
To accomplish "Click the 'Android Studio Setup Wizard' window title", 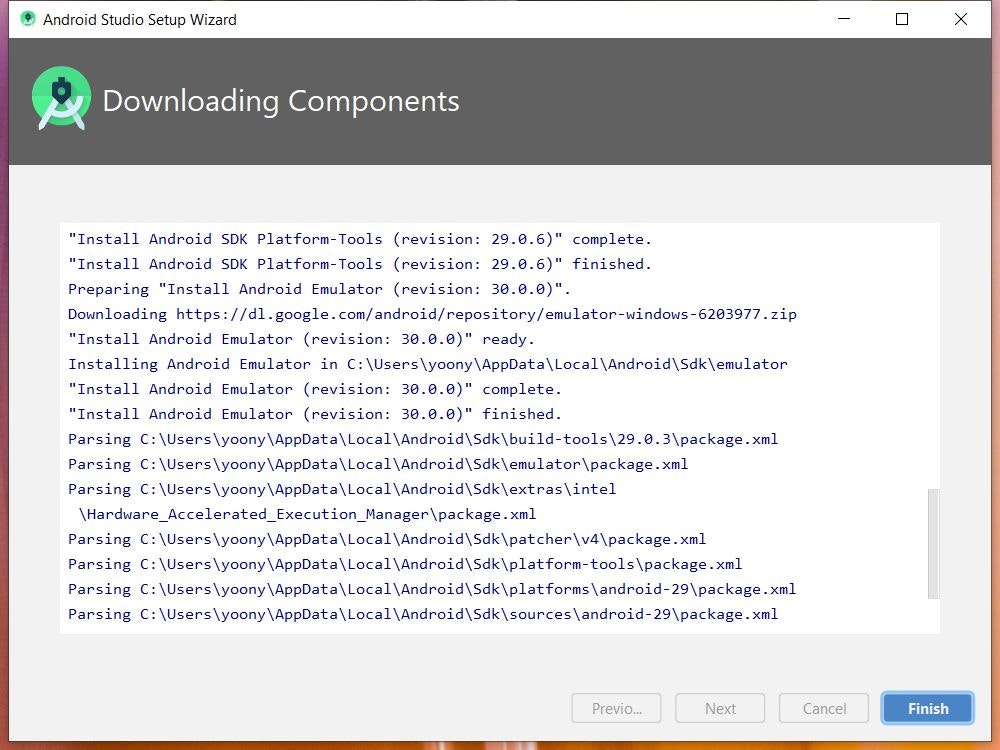I will (x=140, y=20).
